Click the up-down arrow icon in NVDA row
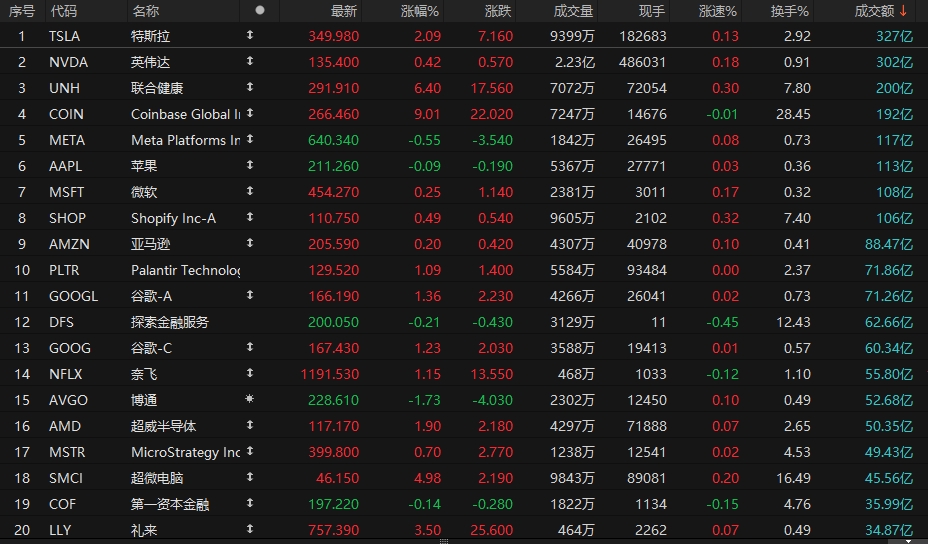The width and height of the screenshot is (928, 544). pos(250,62)
